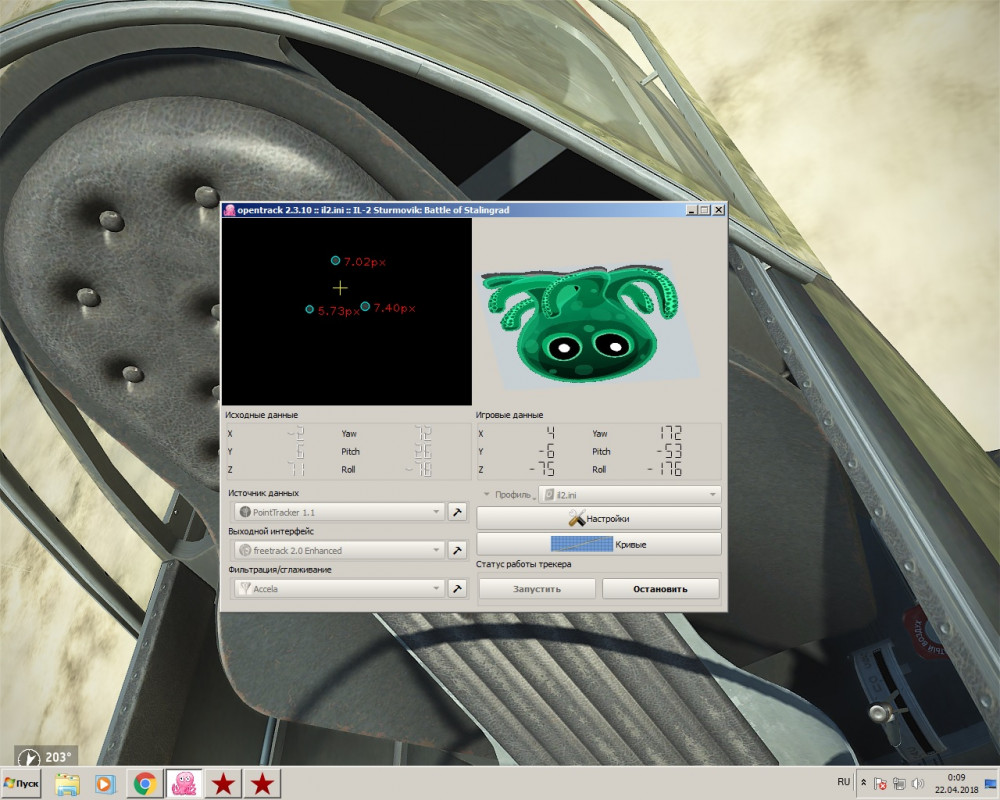Open Google Chrome from the taskbar

pyautogui.click(x=145, y=784)
